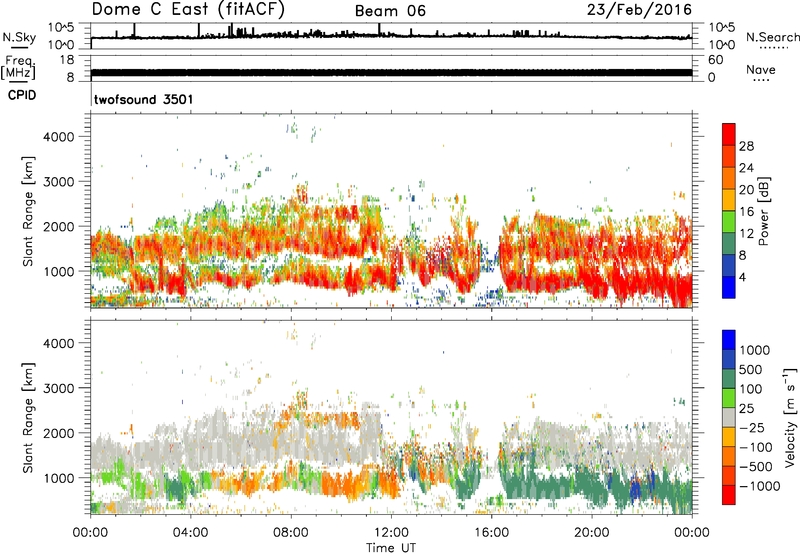Viewport: 800px width, 554px height.
Task: Pick the light green segment between 12 and 16 dB
Action: coord(729,221)
